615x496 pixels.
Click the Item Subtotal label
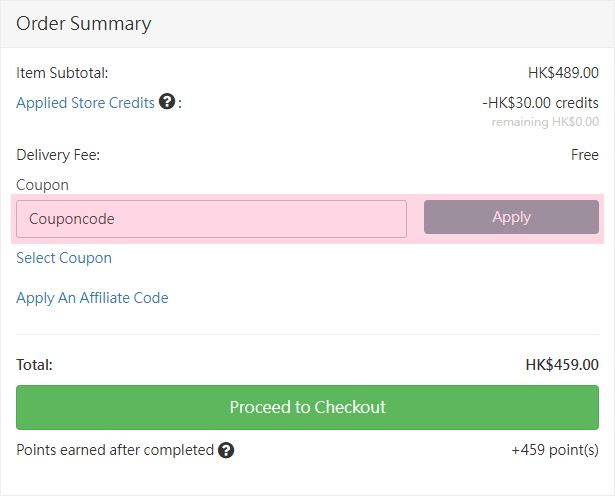click(x=62, y=73)
